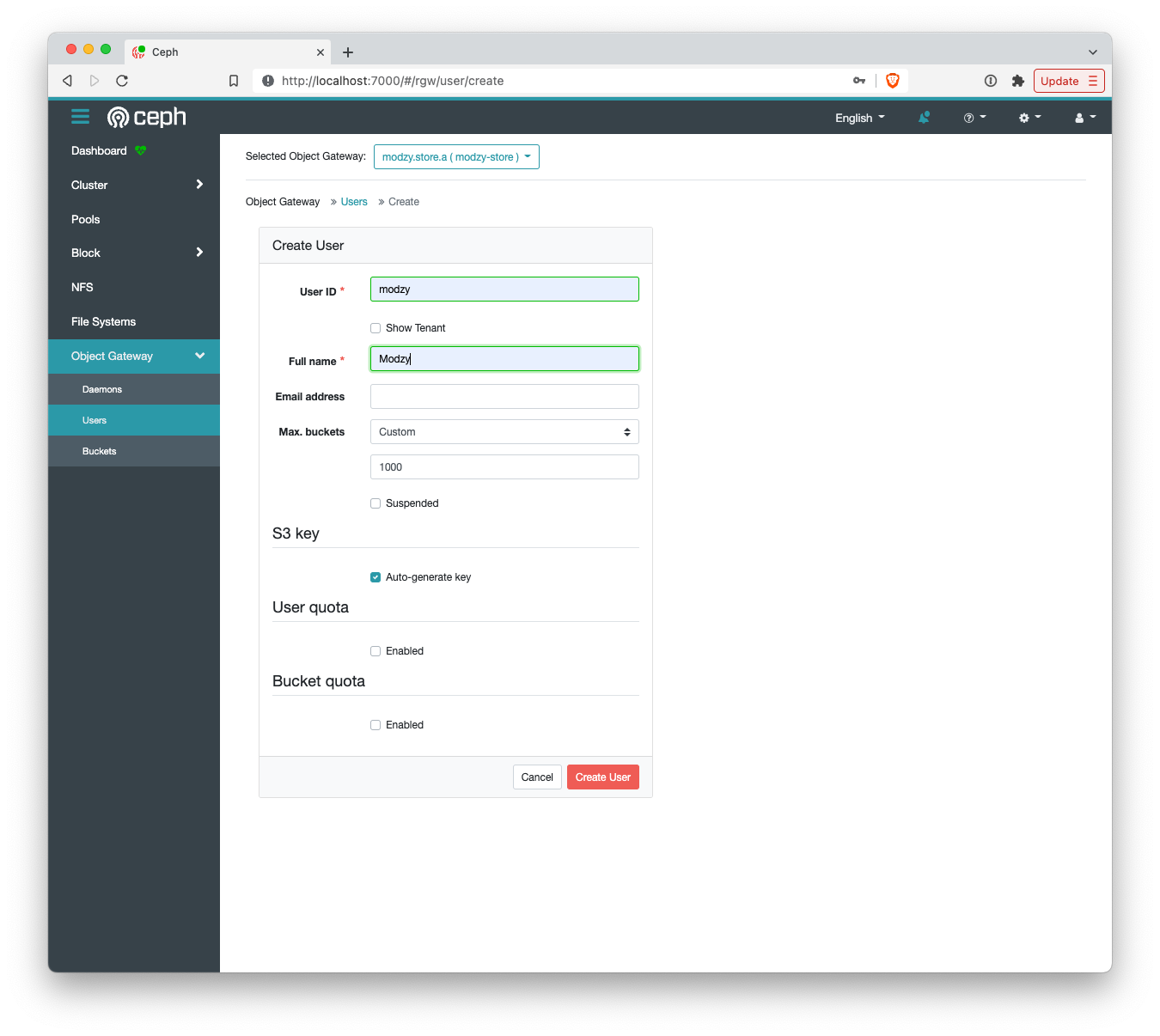Open the settings gear menu

[1029, 118]
